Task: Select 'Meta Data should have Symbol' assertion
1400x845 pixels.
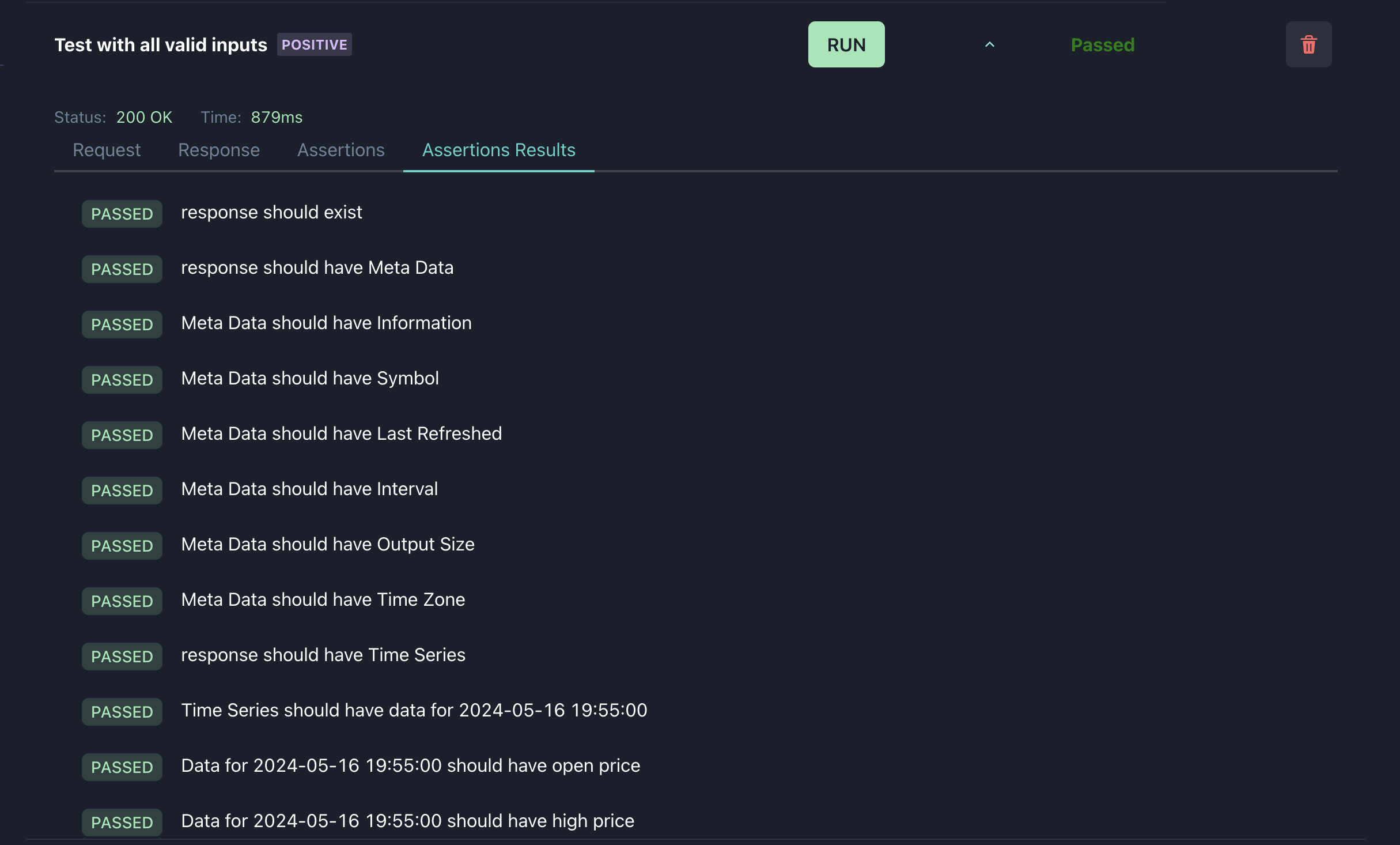Action: point(310,378)
